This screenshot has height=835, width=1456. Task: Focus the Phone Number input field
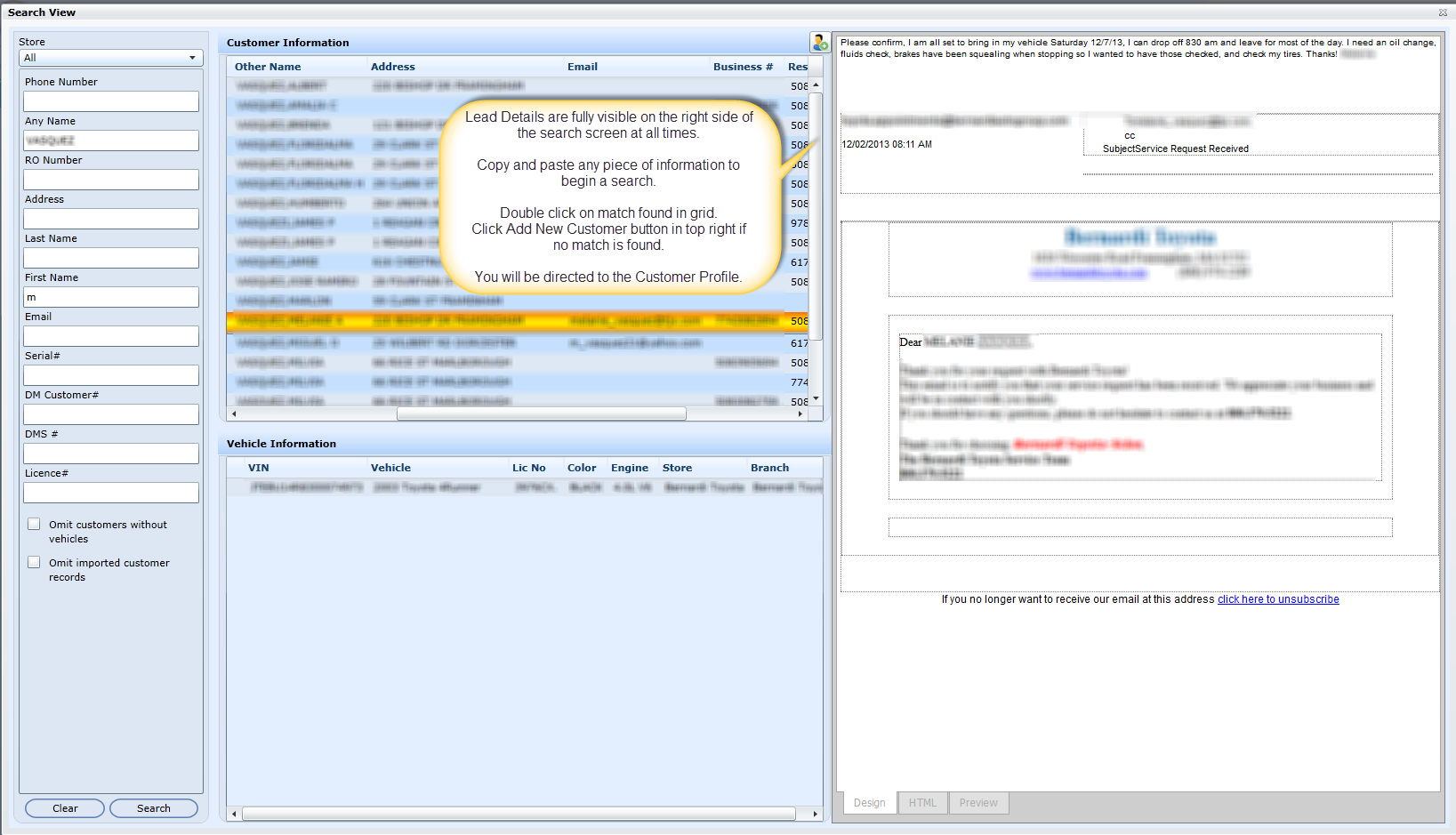pyautogui.click(x=111, y=101)
